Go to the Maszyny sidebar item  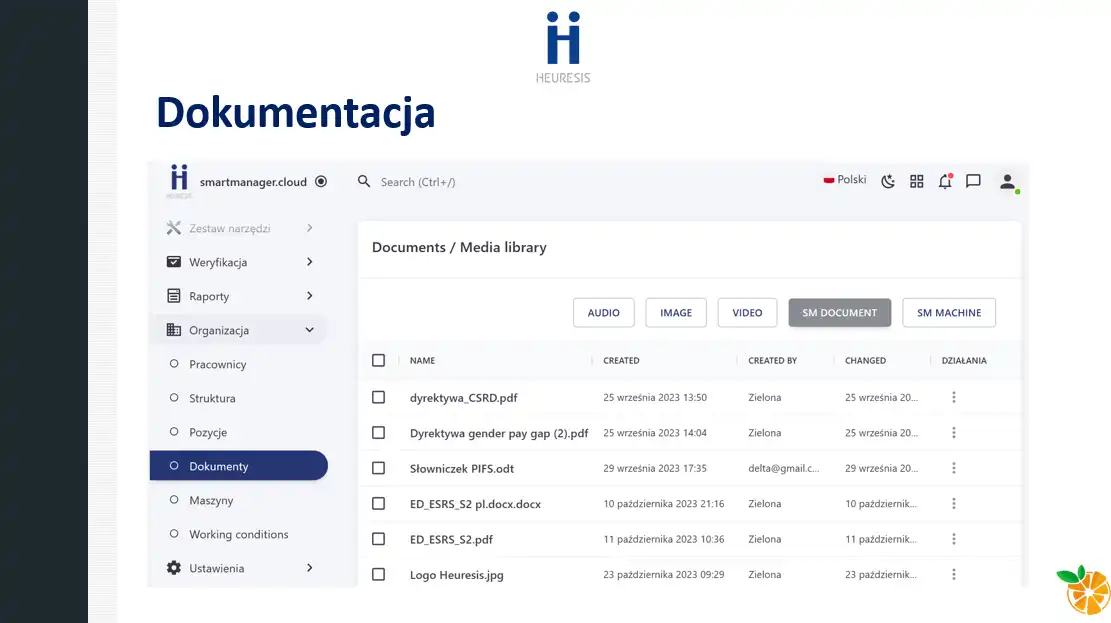211,500
